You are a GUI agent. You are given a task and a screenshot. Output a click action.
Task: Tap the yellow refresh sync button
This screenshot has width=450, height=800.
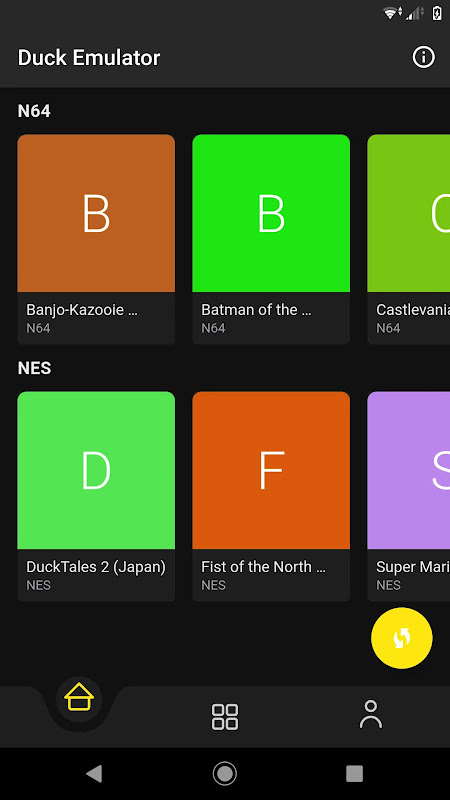(402, 638)
